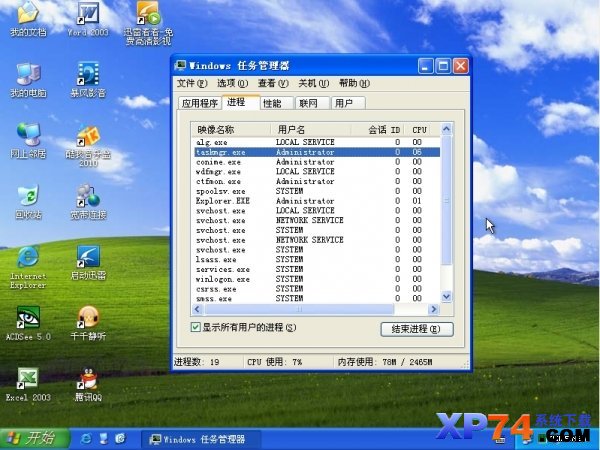Open the Excel 2003 desktop shortcut
Image resolution: width=600 pixels, height=450 pixels.
(x=28, y=385)
